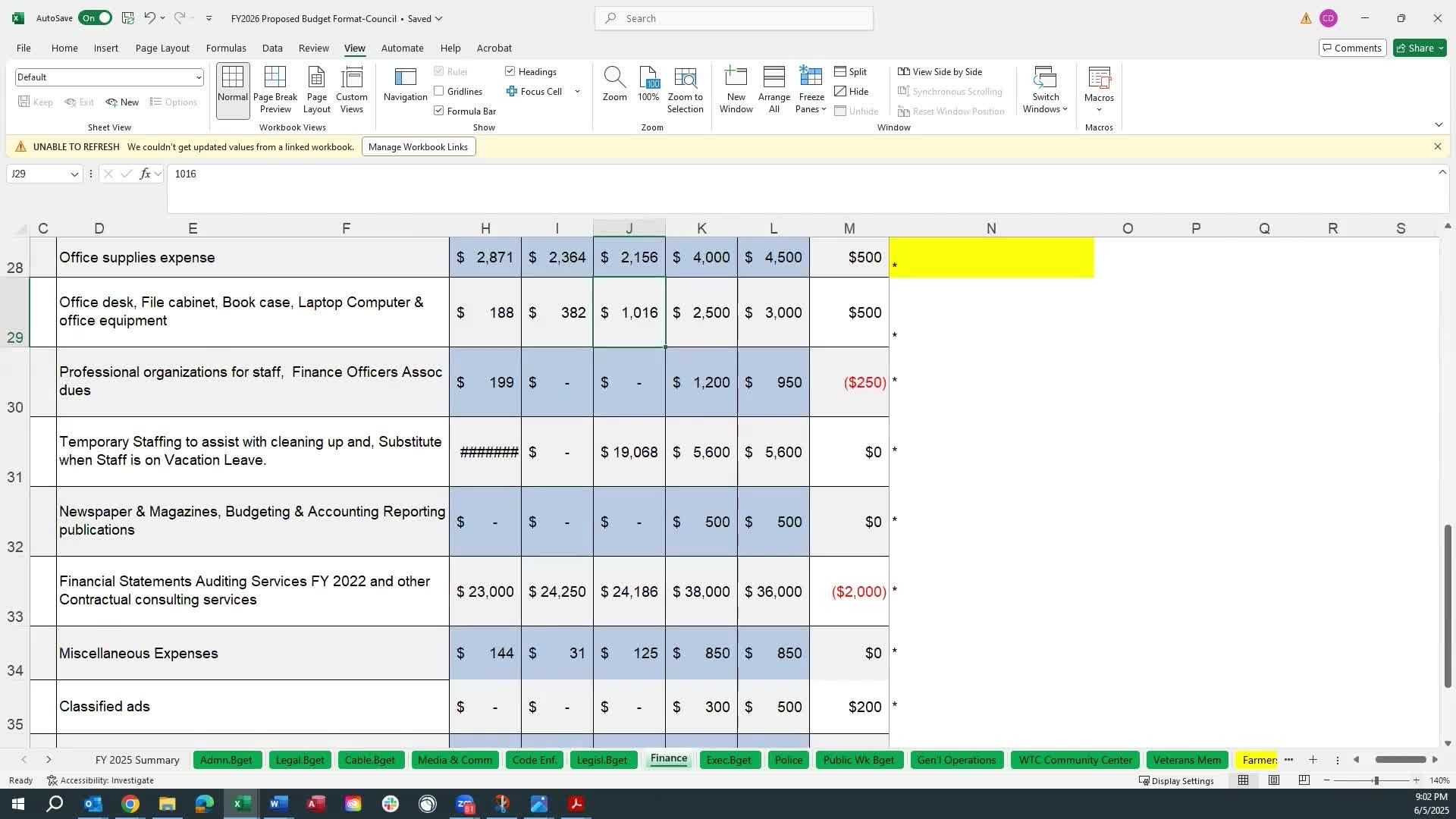The image size is (1456, 819).
Task: Open Outlook from the taskbar
Action: (x=93, y=804)
